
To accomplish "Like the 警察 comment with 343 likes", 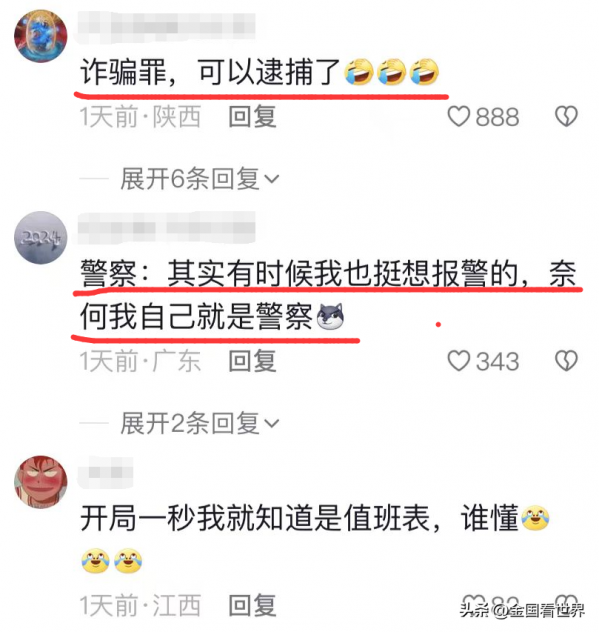I will [x=459, y=361].
